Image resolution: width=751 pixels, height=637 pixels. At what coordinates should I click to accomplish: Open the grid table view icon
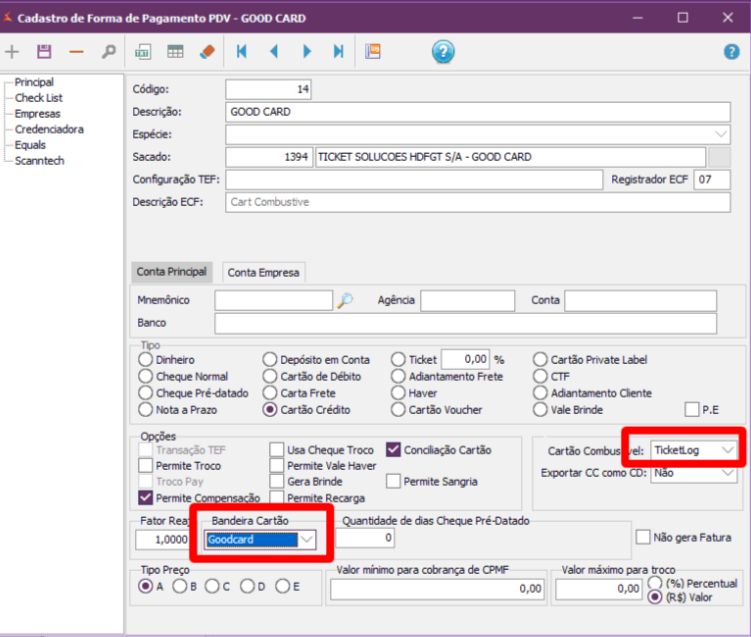(x=175, y=51)
